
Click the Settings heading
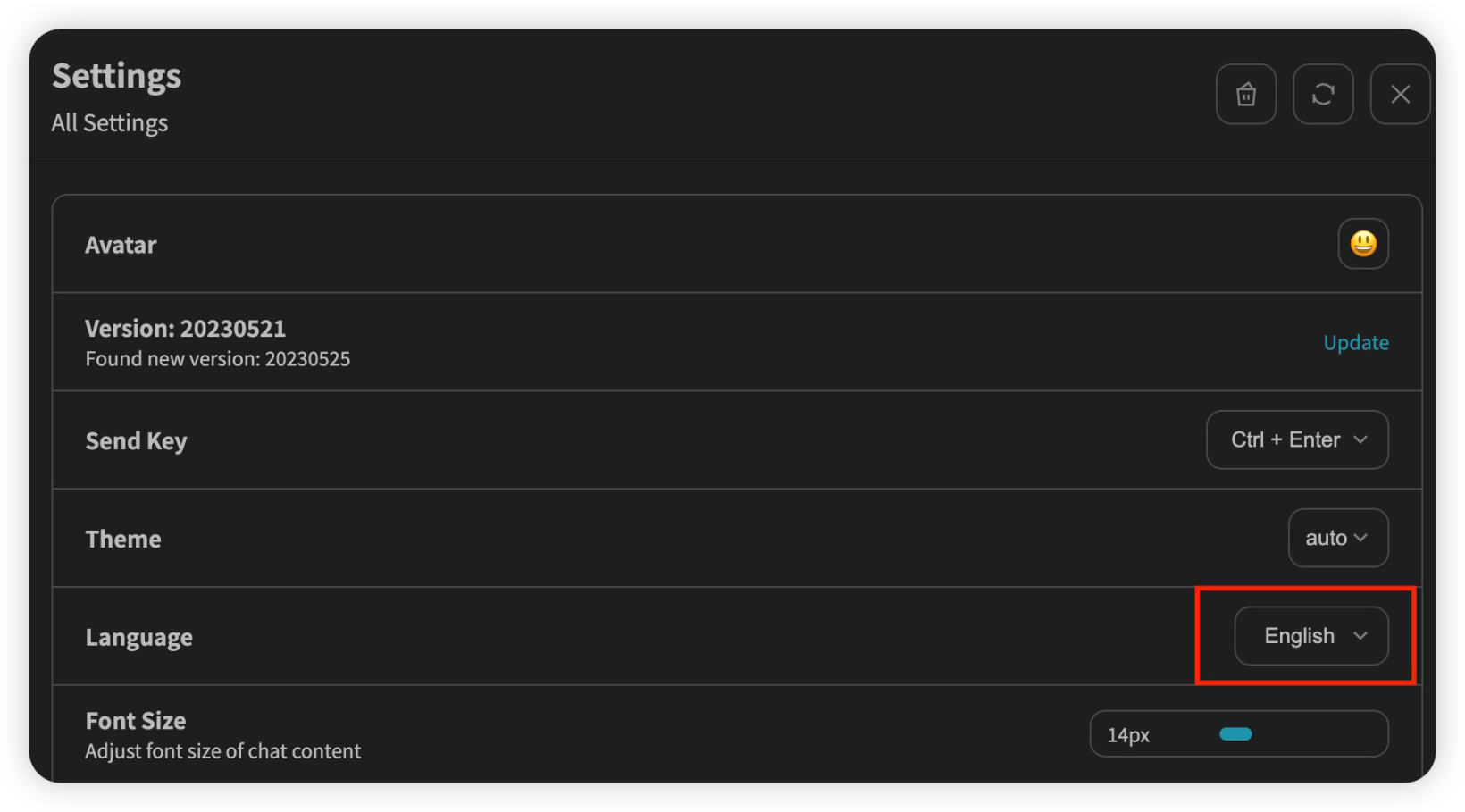[x=116, y=77]
